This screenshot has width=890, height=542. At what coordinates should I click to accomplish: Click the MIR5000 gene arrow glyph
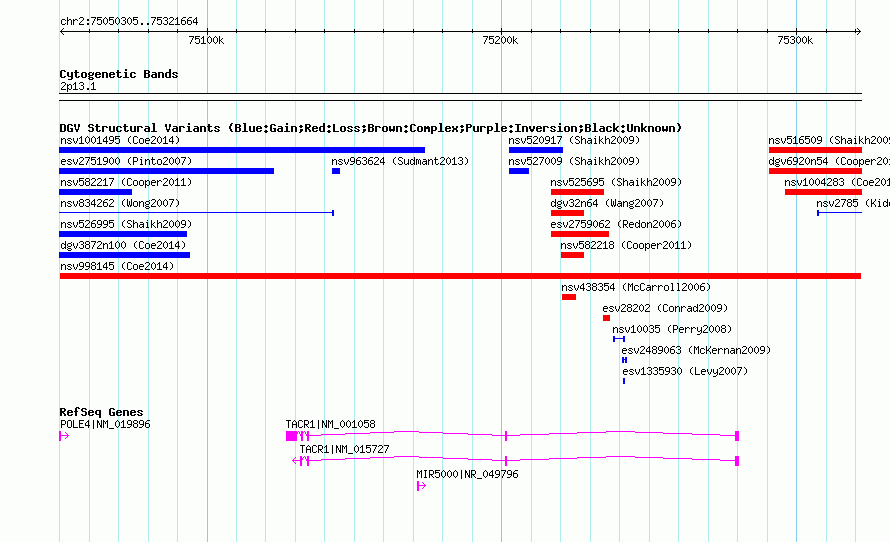[421, 486]
